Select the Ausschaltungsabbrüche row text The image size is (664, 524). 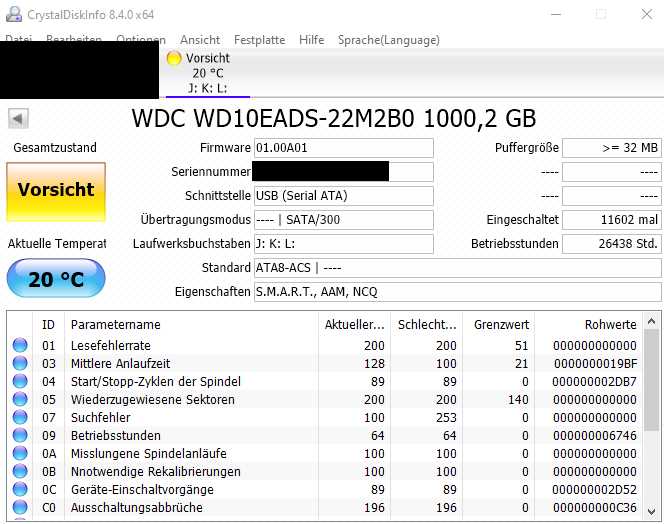[136, 507]
